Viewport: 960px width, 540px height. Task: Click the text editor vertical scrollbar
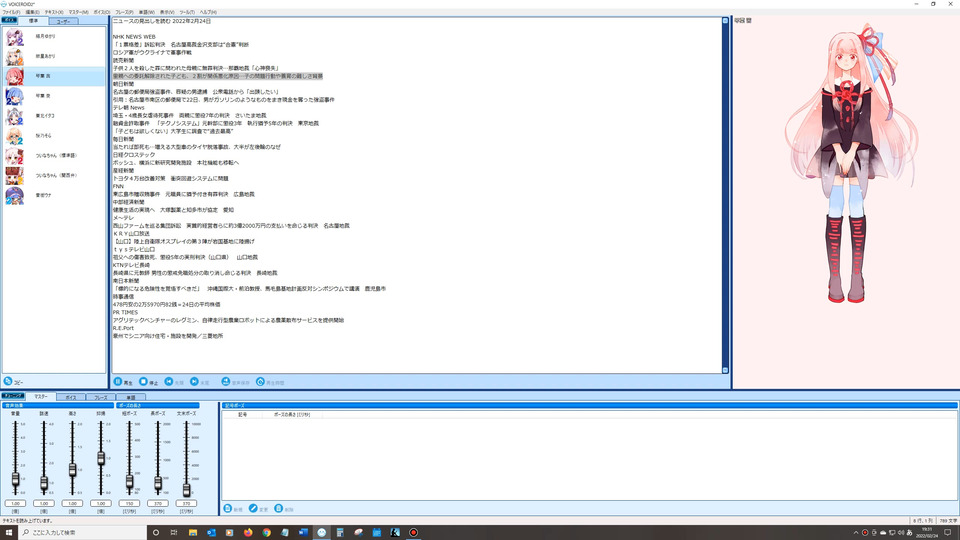(x=726, y=195)
